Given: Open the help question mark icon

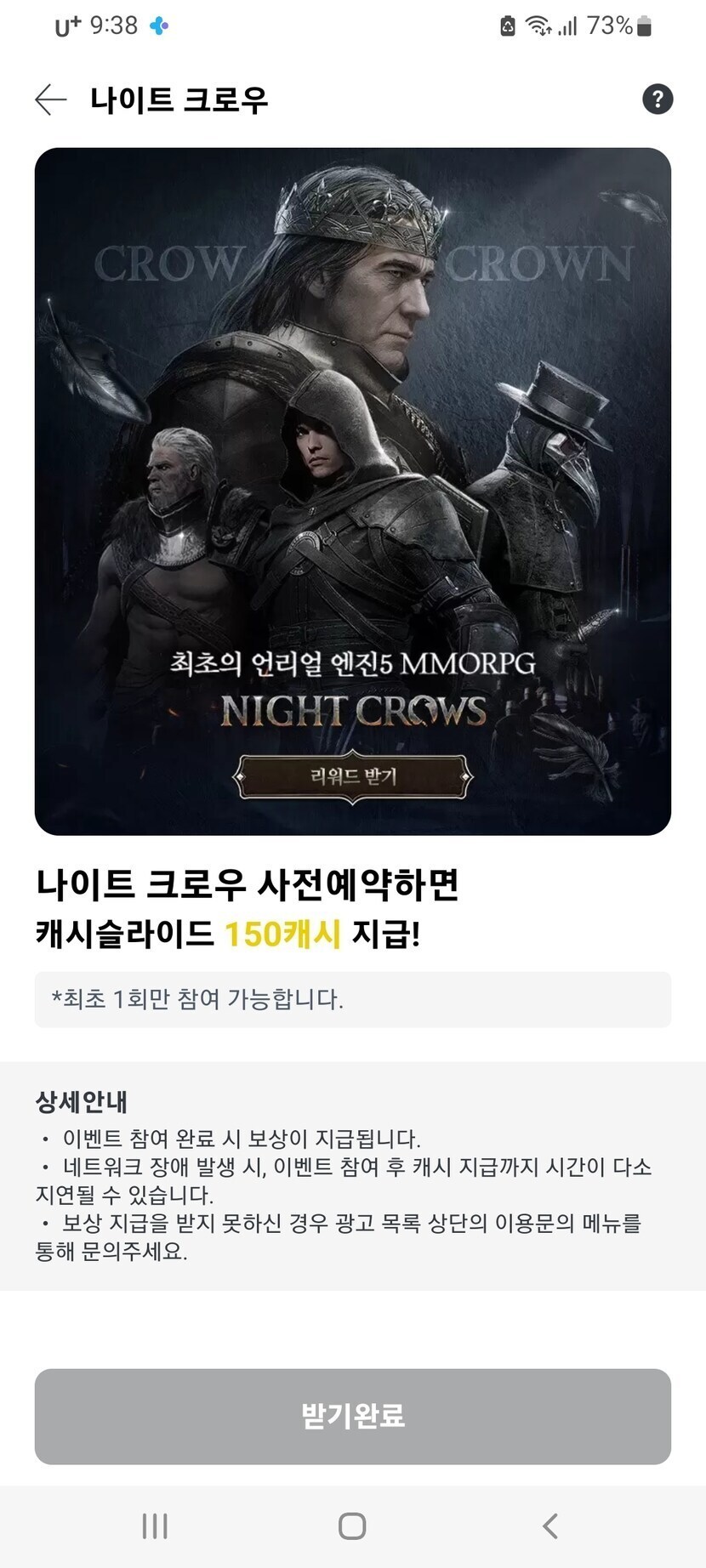Looking at the screenshot, I should pos(658,99).
